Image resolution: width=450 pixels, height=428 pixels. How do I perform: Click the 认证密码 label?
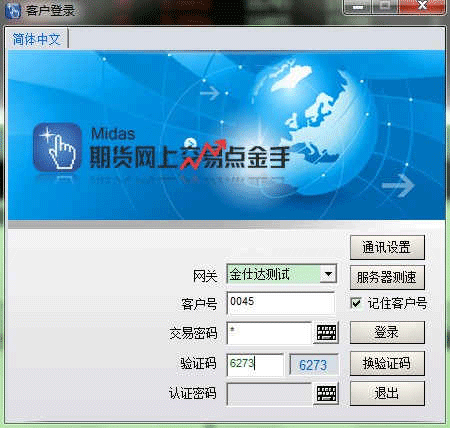193,393
